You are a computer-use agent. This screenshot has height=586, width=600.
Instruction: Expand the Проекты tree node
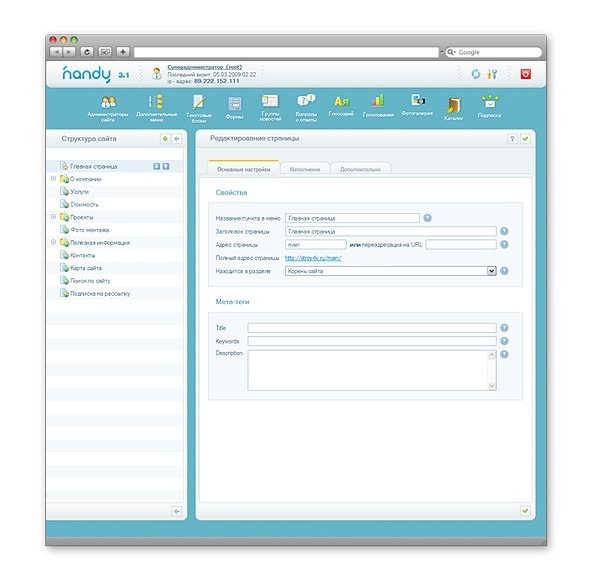(x=54, y=217)
